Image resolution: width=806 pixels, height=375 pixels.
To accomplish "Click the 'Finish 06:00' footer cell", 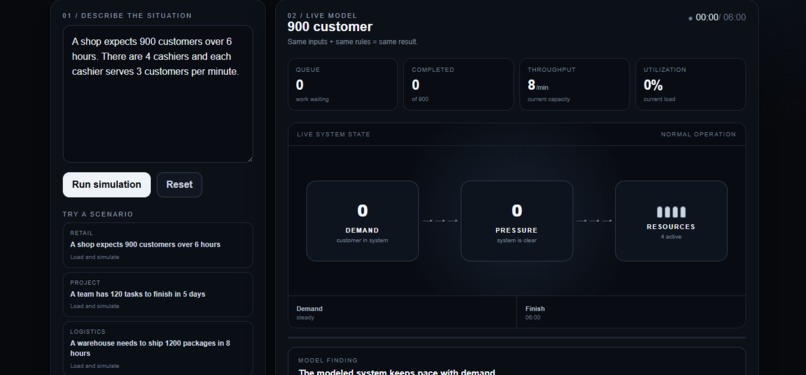I will point(631,312).
